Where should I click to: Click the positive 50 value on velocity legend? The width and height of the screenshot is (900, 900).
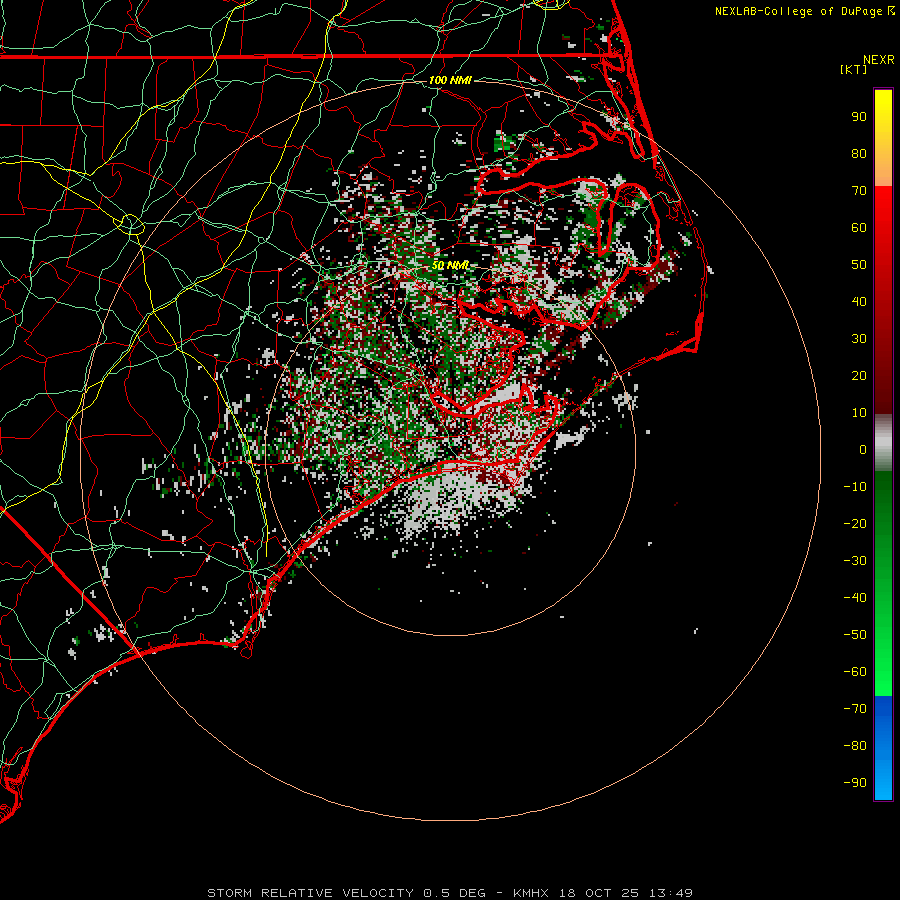859,265
